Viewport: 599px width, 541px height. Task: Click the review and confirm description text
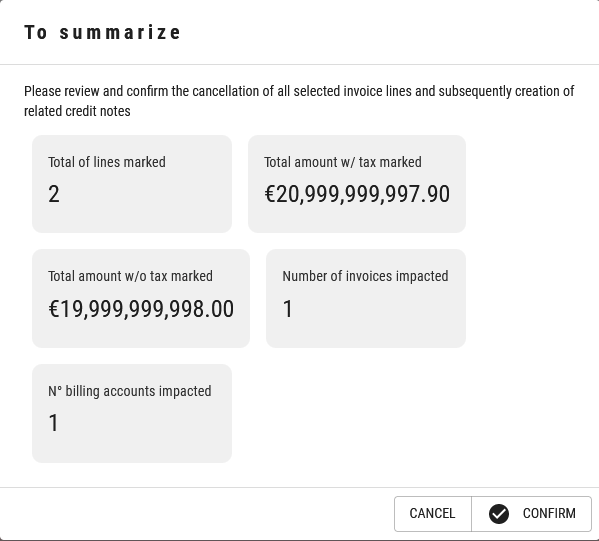point(299,101)
